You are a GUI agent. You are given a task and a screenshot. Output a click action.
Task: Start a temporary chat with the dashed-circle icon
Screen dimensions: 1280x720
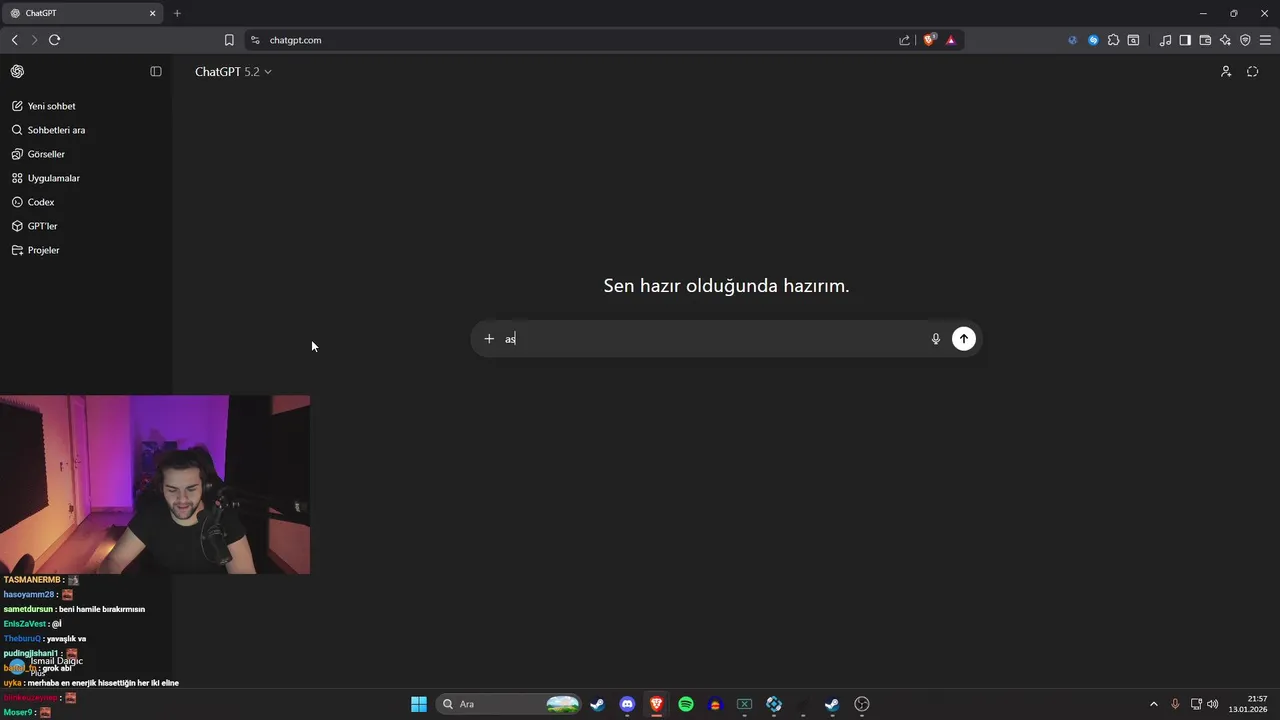pyautogui.click(x=1252, y=71)
